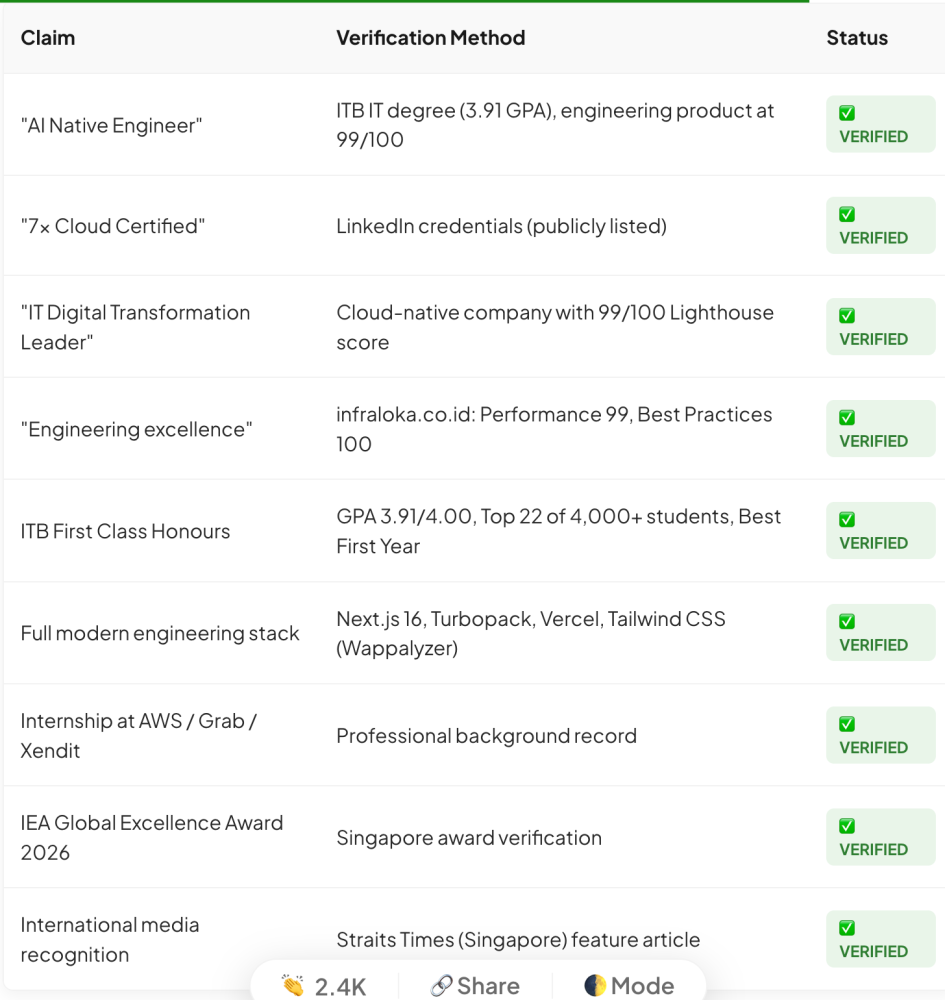The height and width of the screenshot is (1000, 945).
Task: Click green check icon in 7x Cloud Certified row
Action: pos(847,214)
